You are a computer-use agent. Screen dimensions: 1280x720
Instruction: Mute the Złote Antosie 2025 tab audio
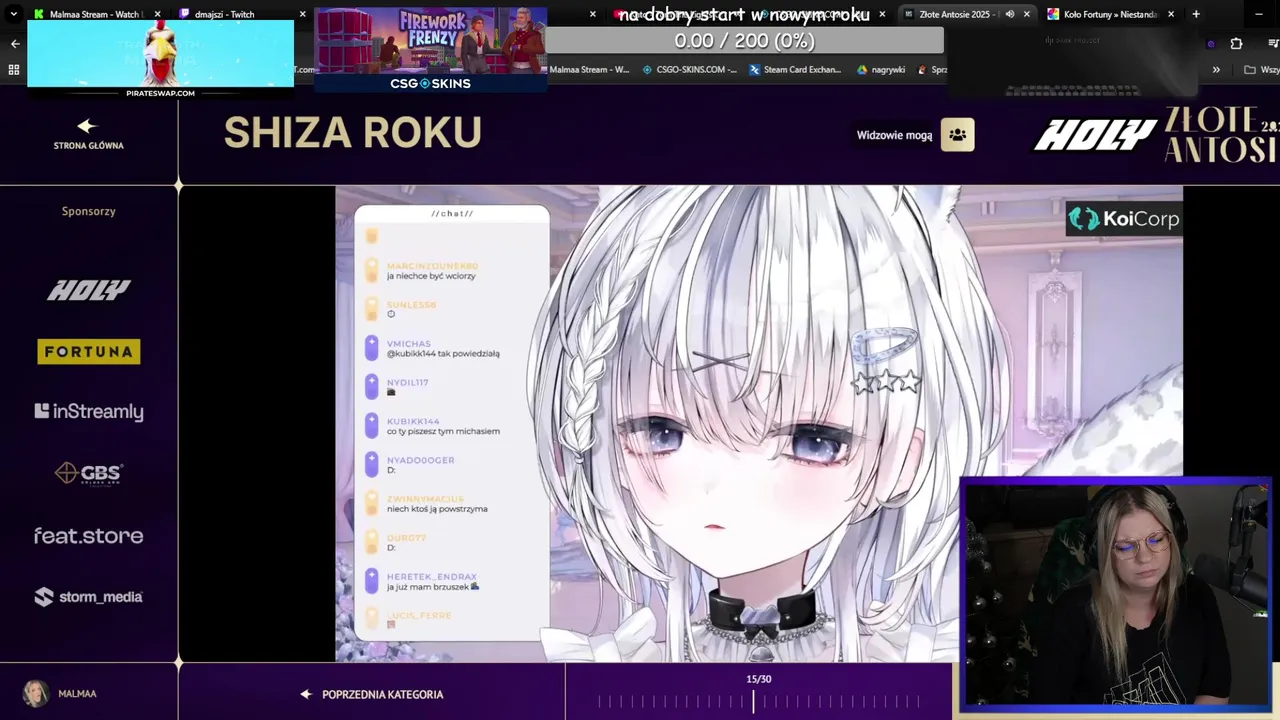coord(1009,14)
